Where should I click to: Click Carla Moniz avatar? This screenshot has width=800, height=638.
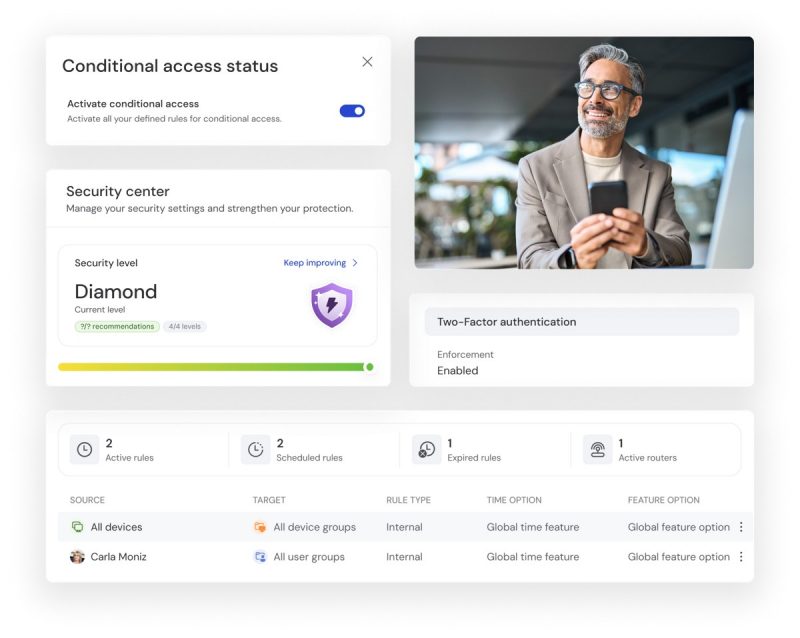click(x=77, y=557)
